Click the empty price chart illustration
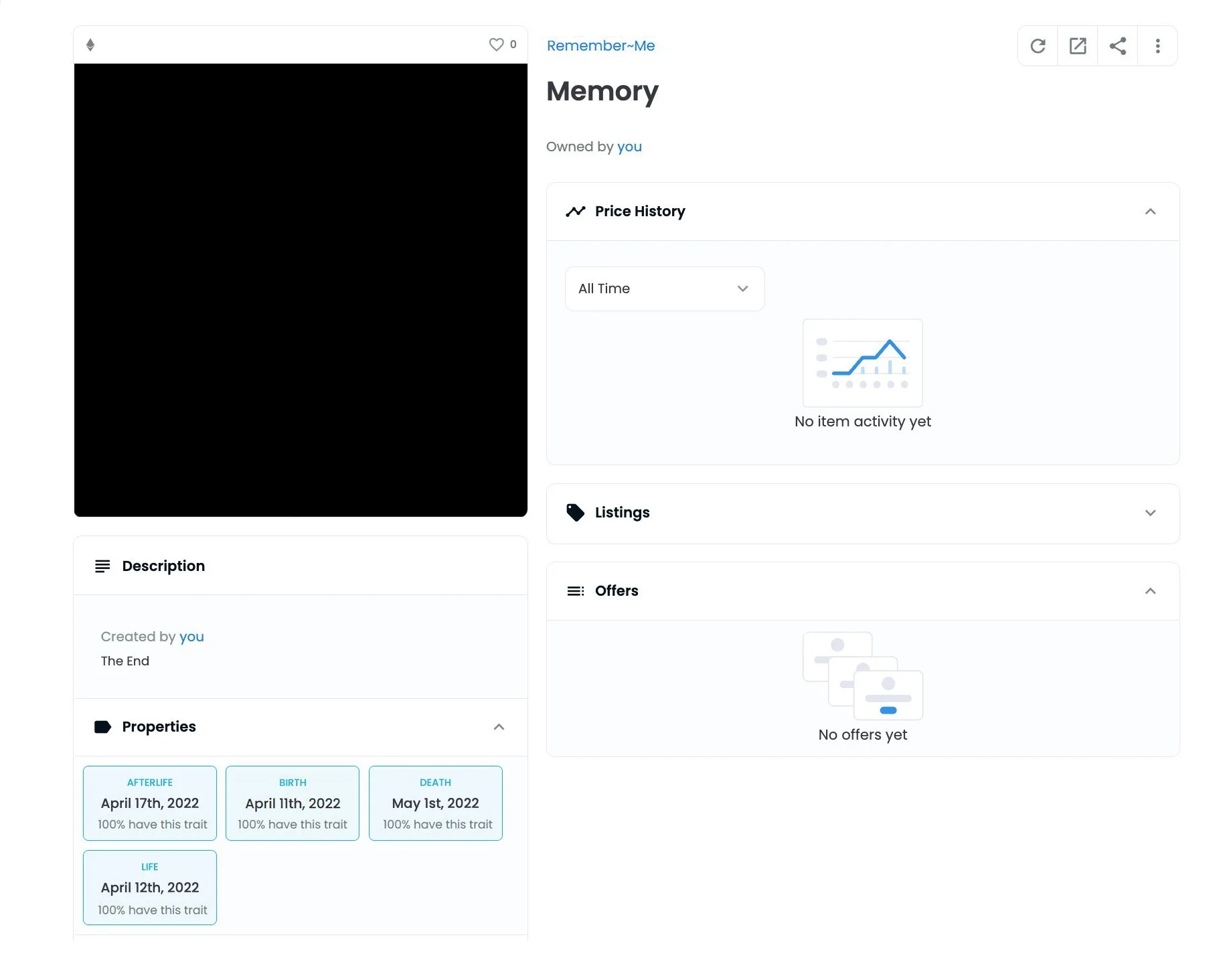1225x980 pixels. tap(863, 363)
